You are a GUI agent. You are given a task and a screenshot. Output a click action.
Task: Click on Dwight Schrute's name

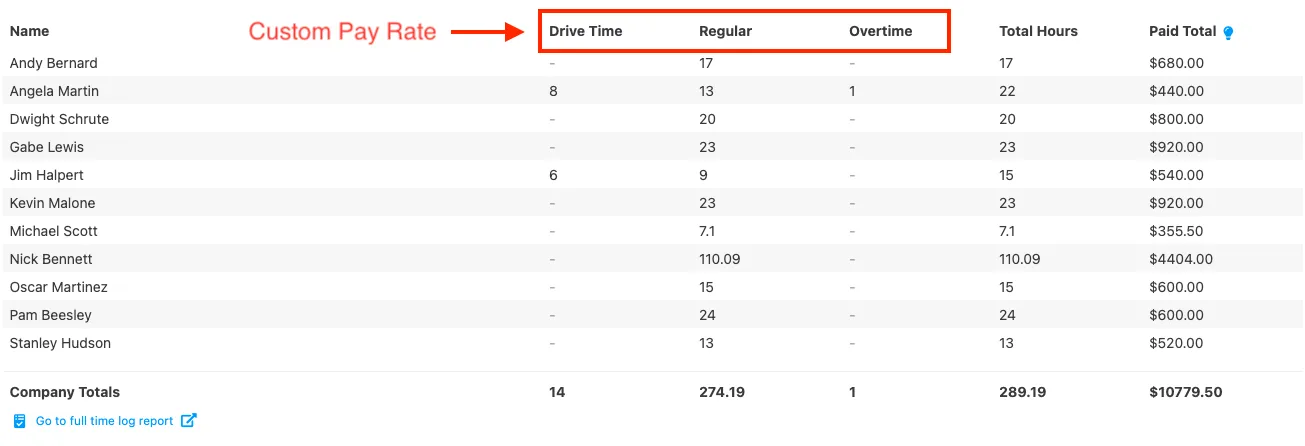click(x=59, y=119)
